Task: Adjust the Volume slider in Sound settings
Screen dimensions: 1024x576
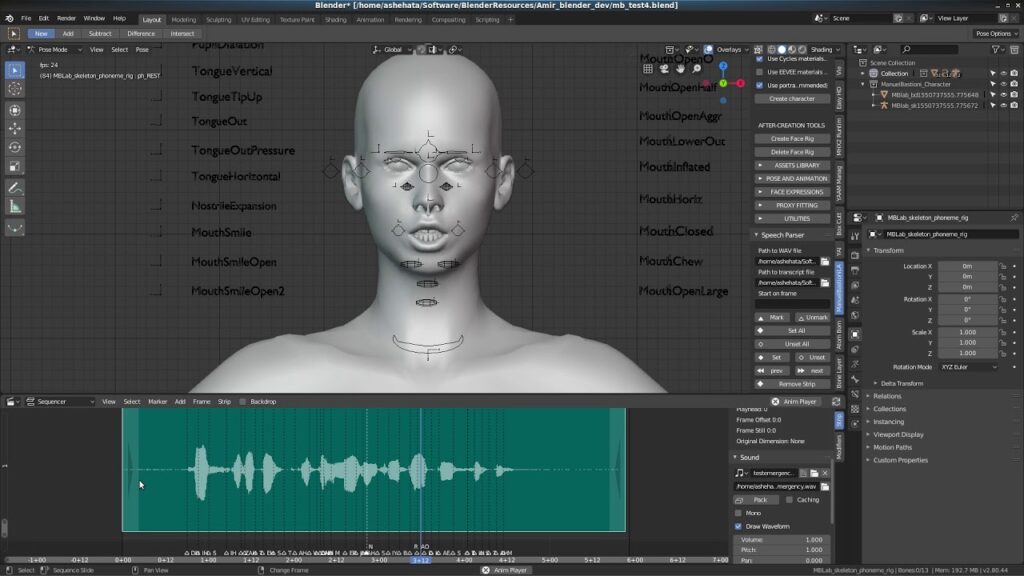Action: pyautogui.click(x=785, y=541)
